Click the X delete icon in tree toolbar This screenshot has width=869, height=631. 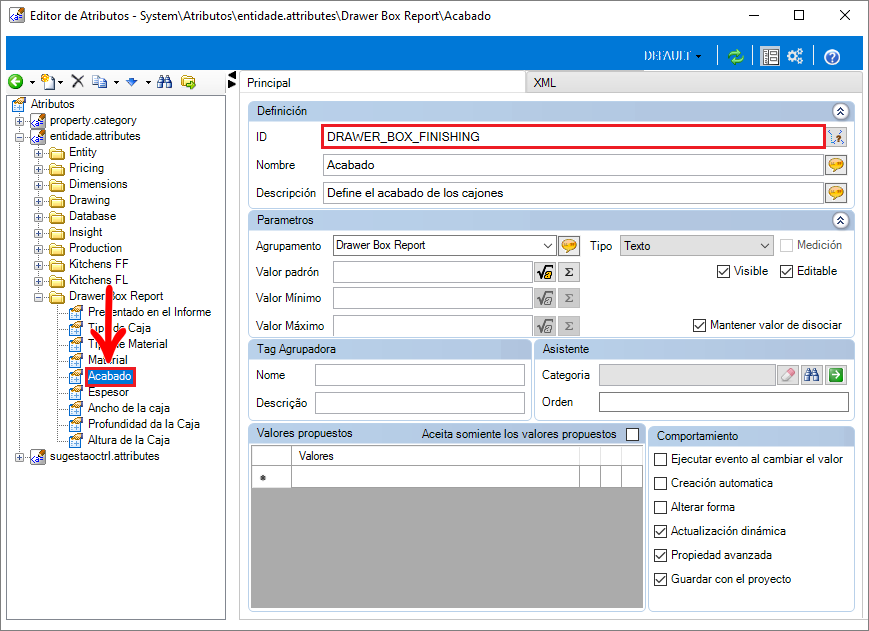[78, 82]
